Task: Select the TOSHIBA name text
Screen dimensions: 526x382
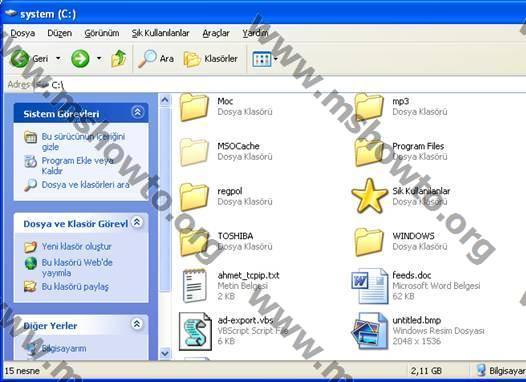Action: pos(235,236)
